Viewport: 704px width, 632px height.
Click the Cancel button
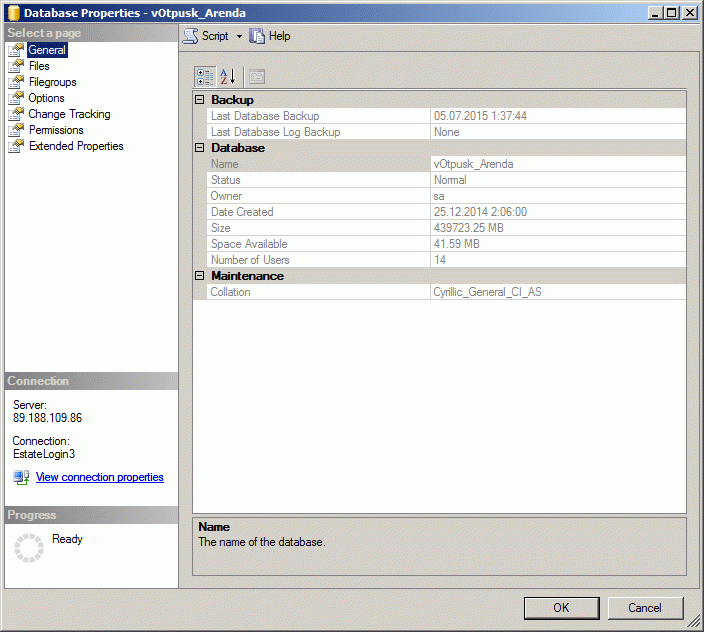point(645,608)
